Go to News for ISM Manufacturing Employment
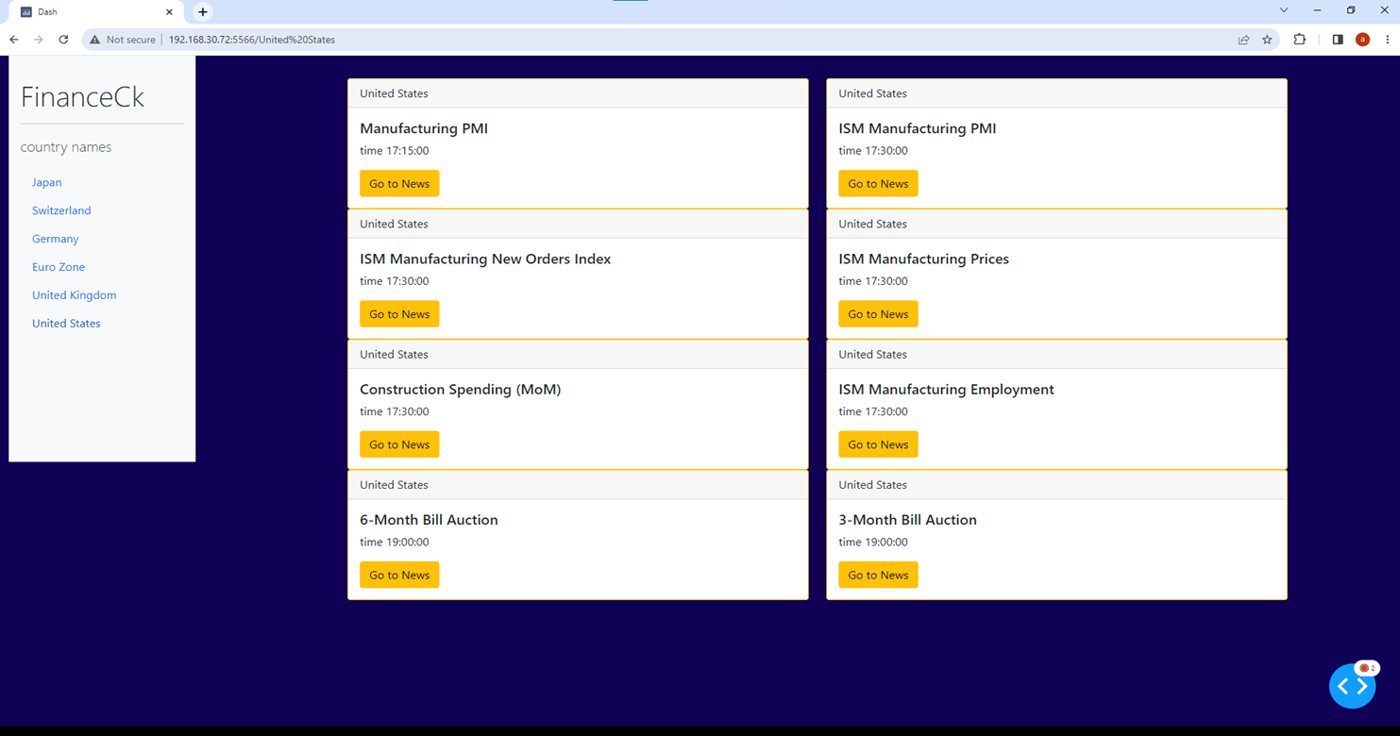Image resolution: width=1400 pixels, height=736 pixels. (878, 445)
